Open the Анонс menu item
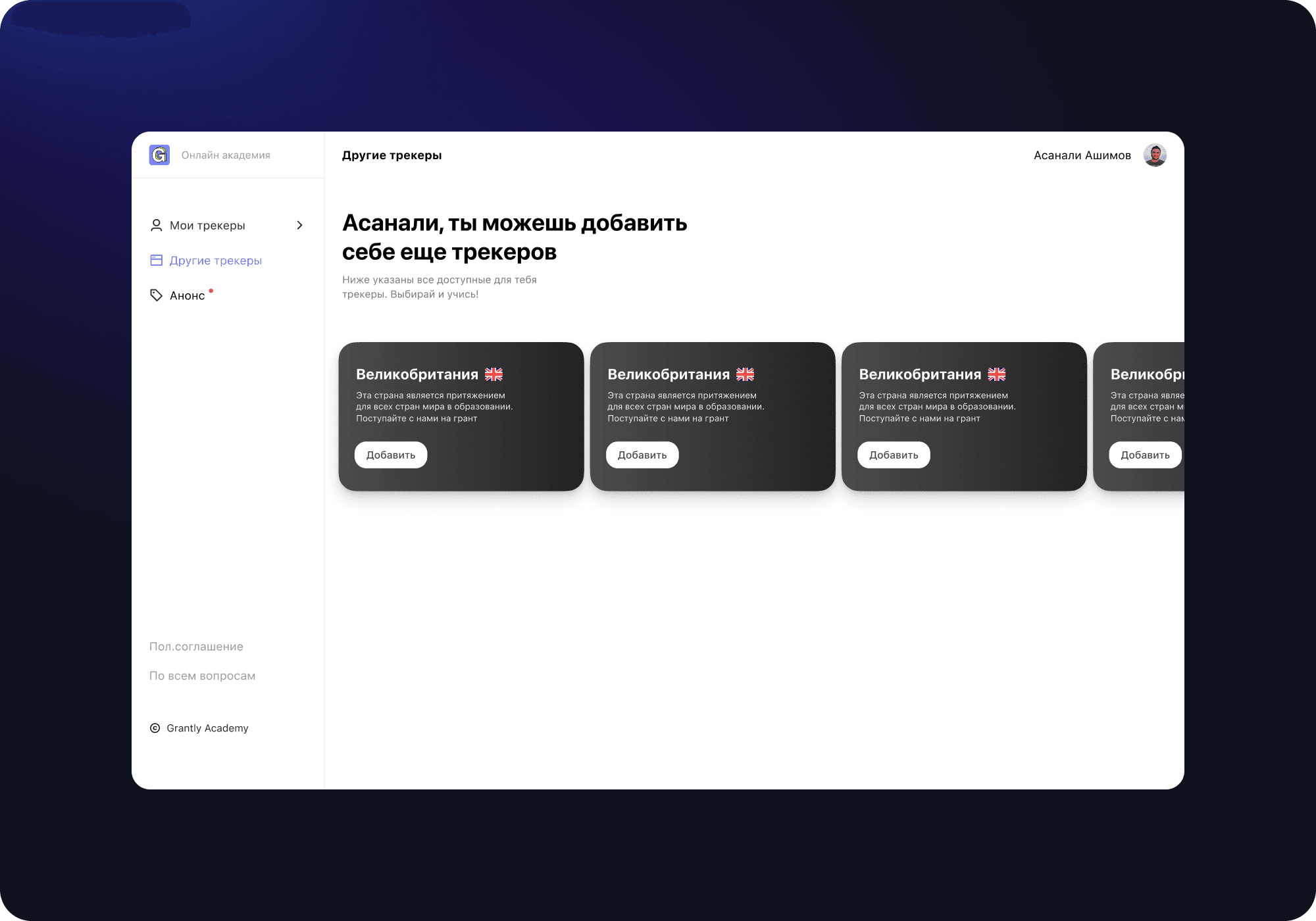 tap(188, 296)
